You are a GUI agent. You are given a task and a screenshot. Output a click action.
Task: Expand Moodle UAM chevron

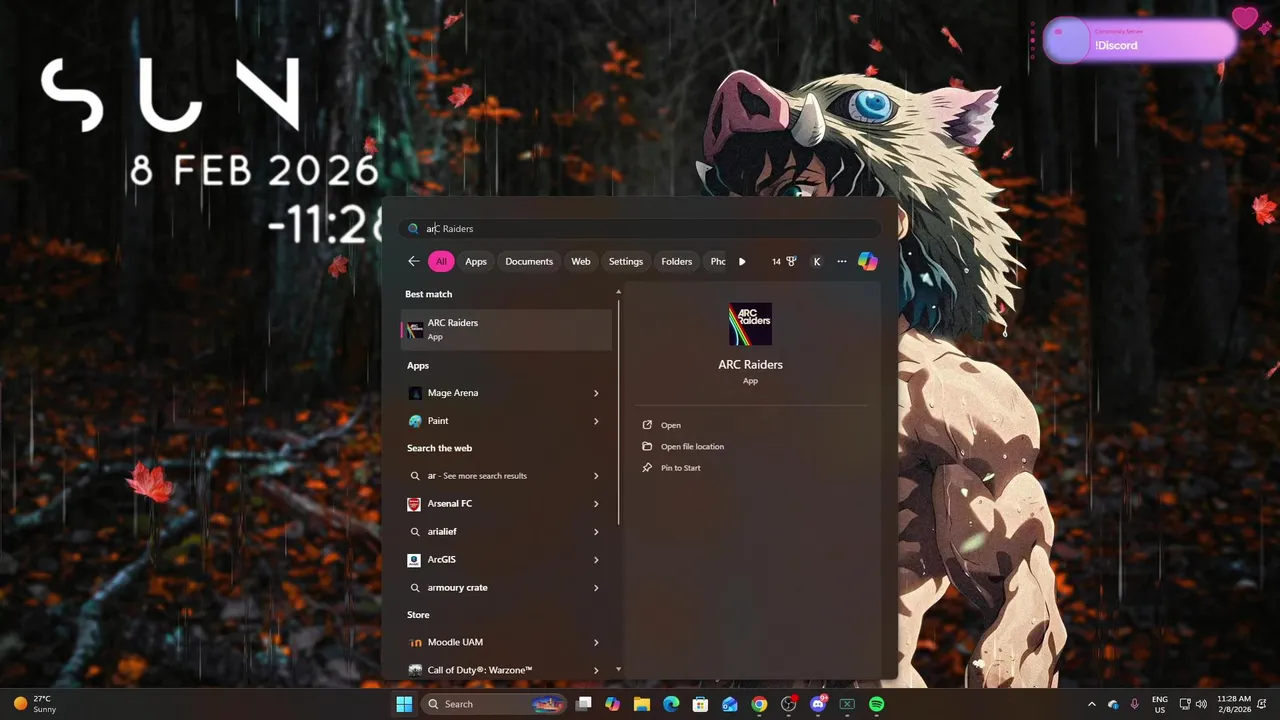(596, 642)
